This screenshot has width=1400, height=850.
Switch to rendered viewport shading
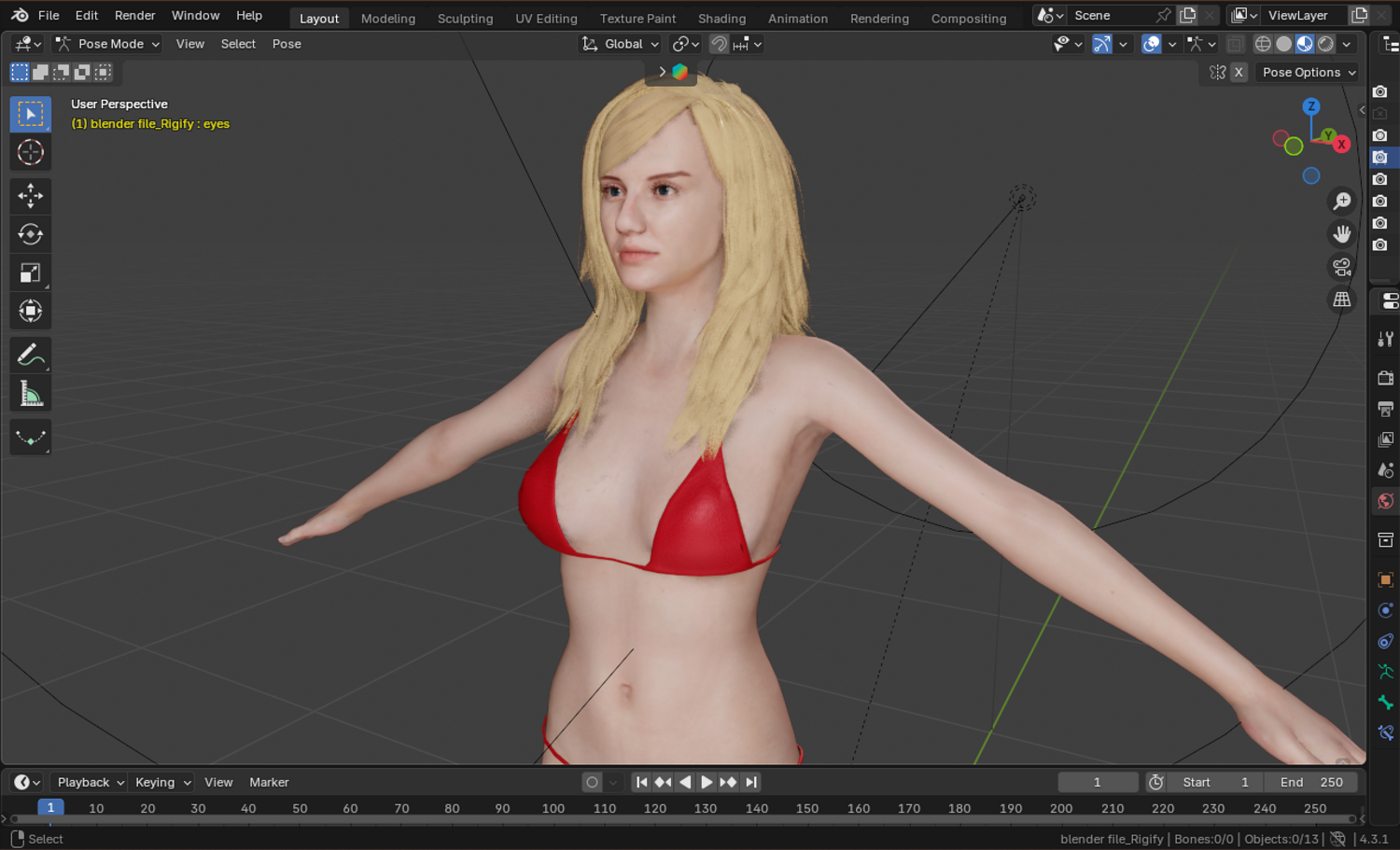pyautogui.click(x=1325, y=44)
